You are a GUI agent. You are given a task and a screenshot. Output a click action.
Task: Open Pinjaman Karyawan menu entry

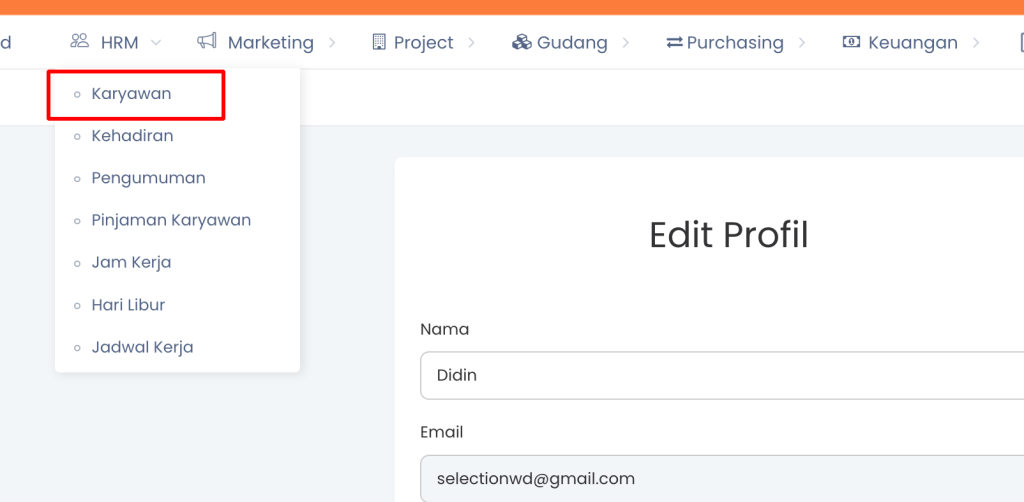pos(171,220)
